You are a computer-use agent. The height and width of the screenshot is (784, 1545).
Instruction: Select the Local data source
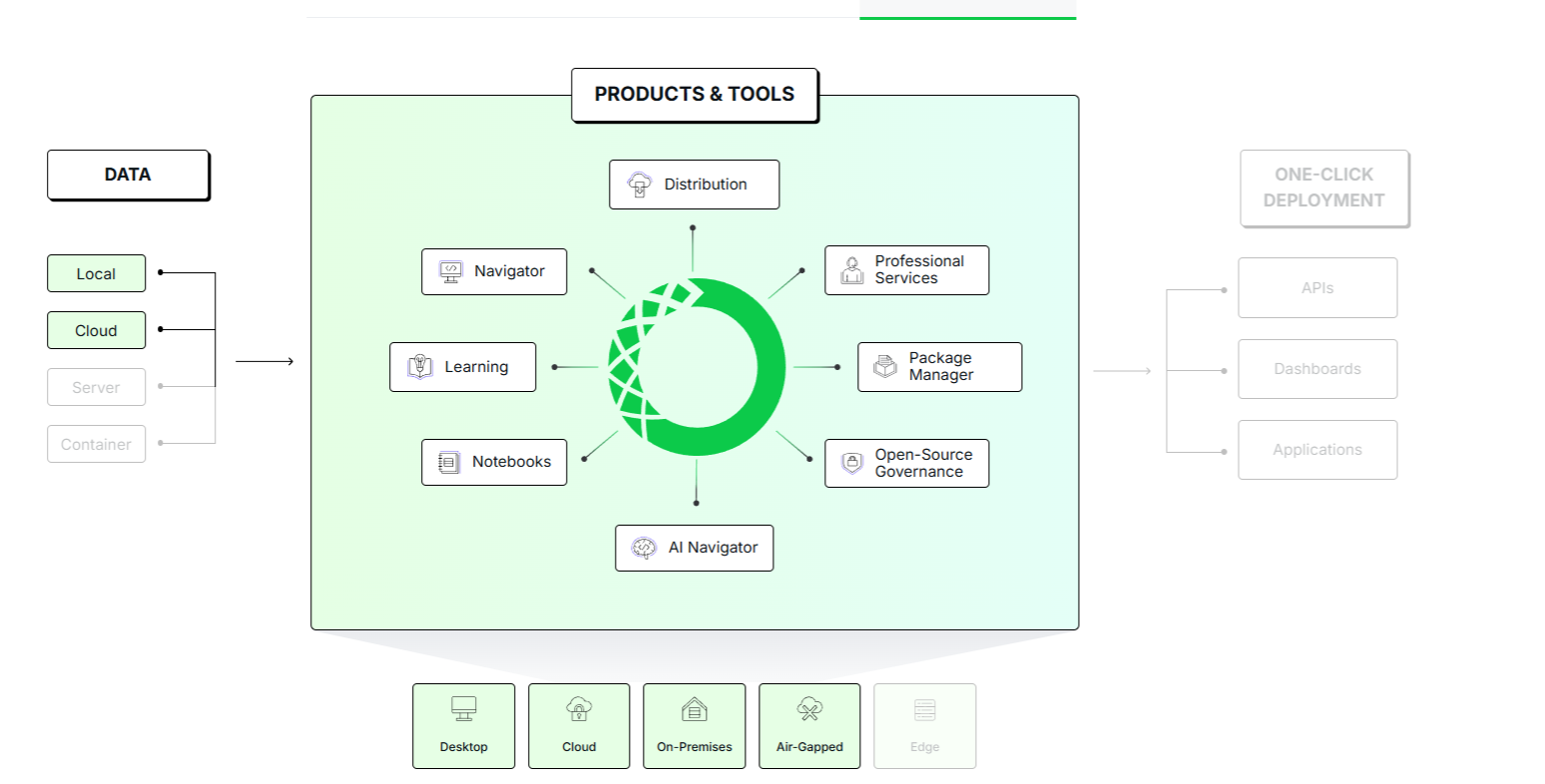coord(96,273)
